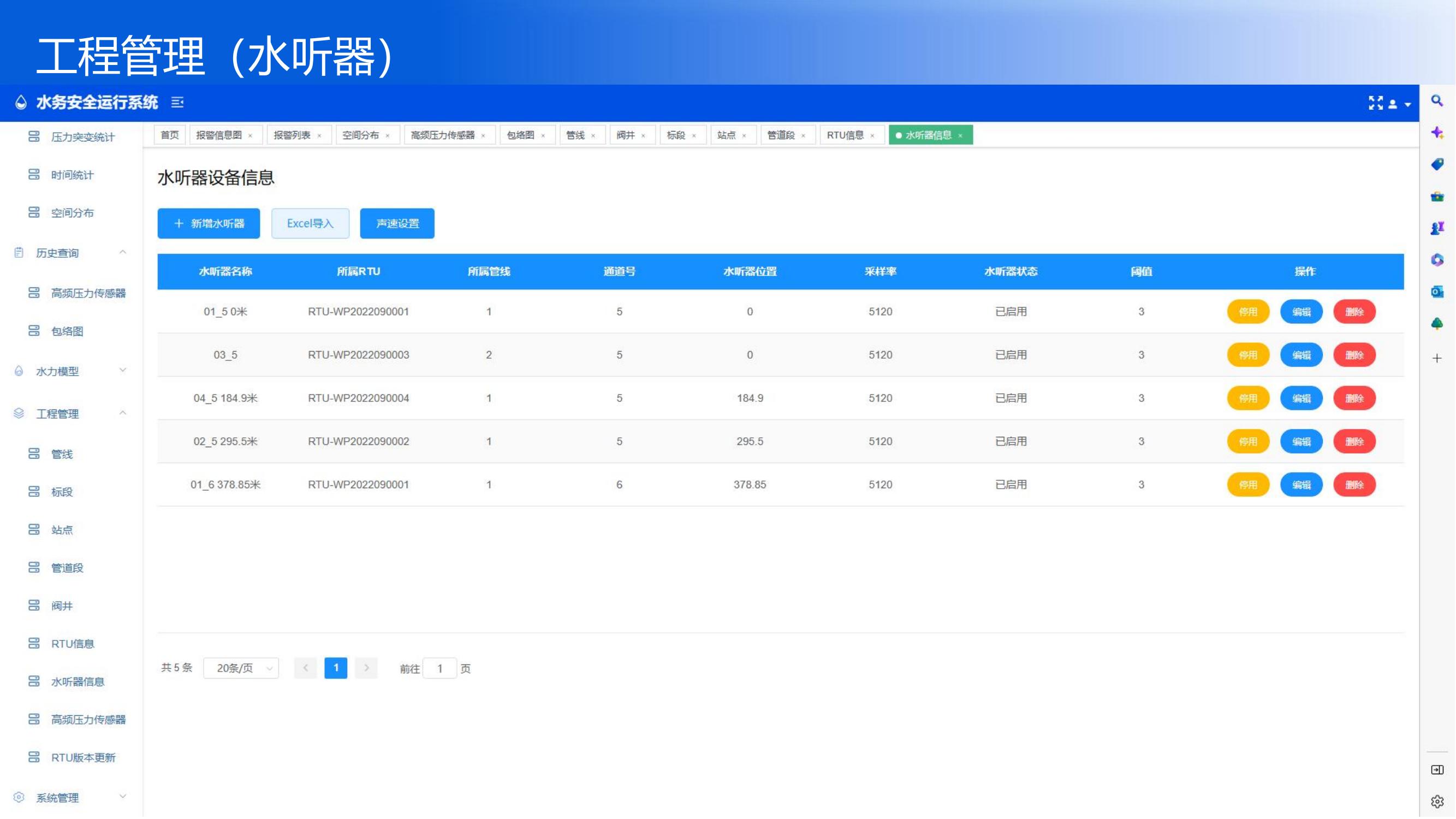This screenshot has width=1456, height=819.
Task: Open sidebar settings gear icon
Action: pyautogui.click(x=1437, y=802)
